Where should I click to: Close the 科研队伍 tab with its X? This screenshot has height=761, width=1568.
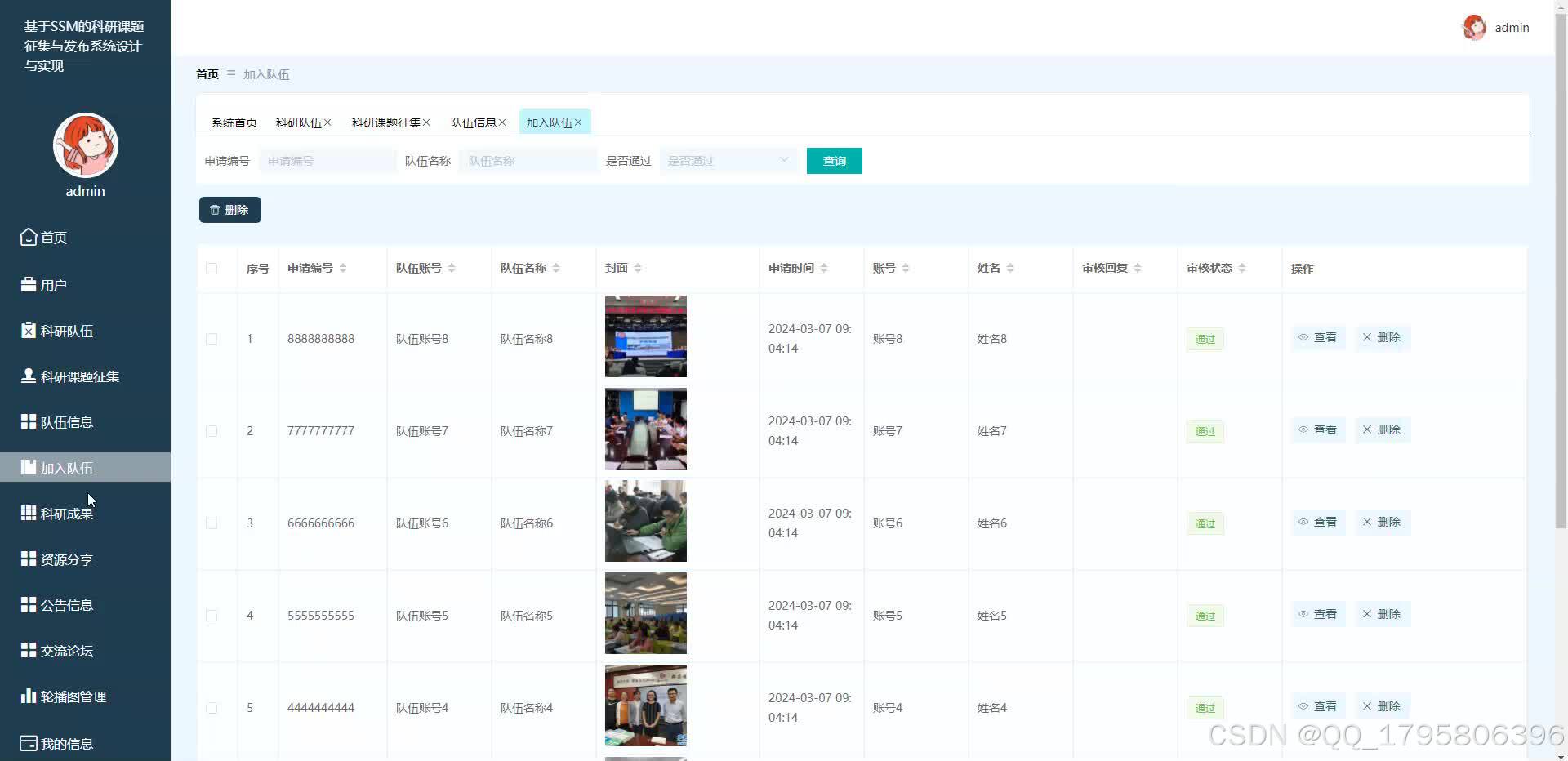tap(327, 122)
